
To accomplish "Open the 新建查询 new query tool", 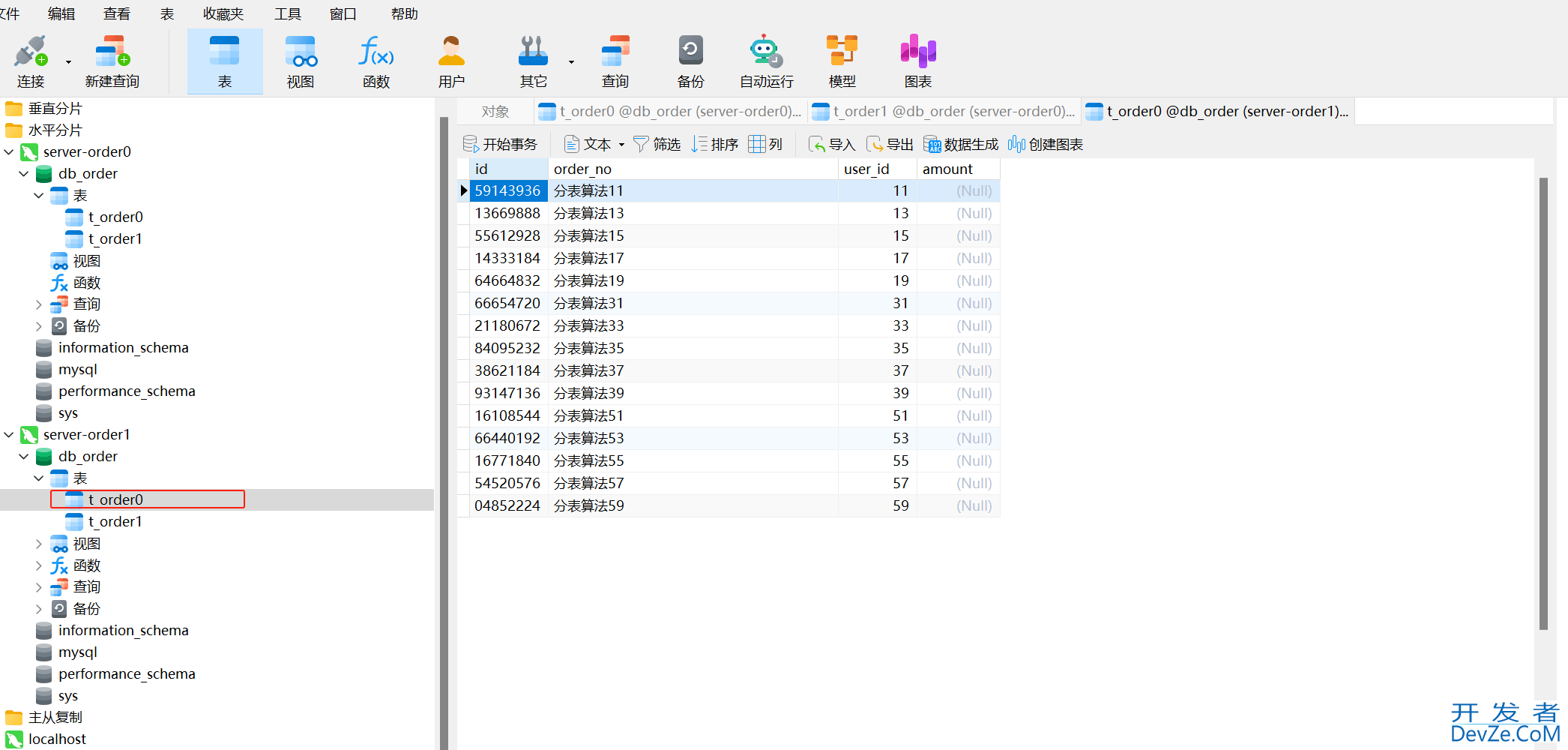I will [x=112, y=61].
